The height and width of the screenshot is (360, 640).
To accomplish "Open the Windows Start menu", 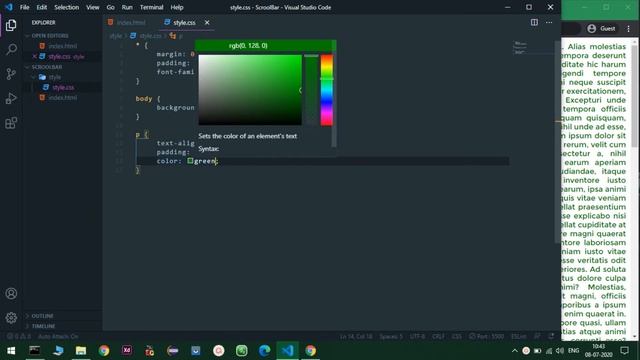I will tap(11, 351).
